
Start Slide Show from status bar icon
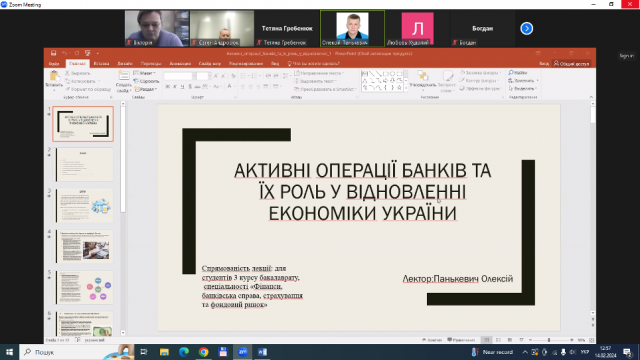click(521, 340)
